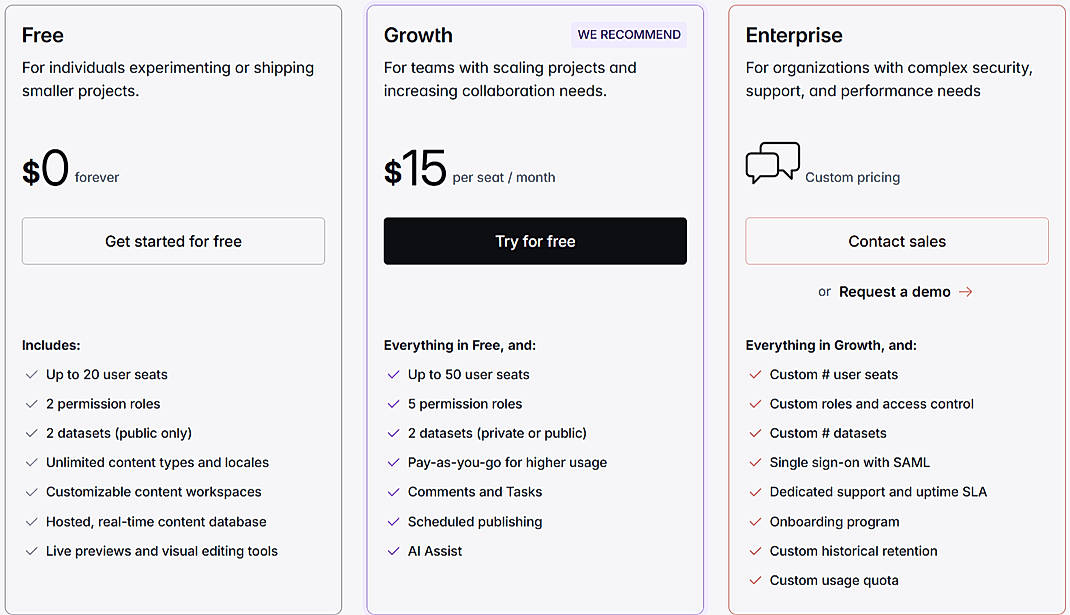This screenshot has height=615, width=1070.
Task: Click the checkmark beside Scheduled publishing
Action: 392,521
